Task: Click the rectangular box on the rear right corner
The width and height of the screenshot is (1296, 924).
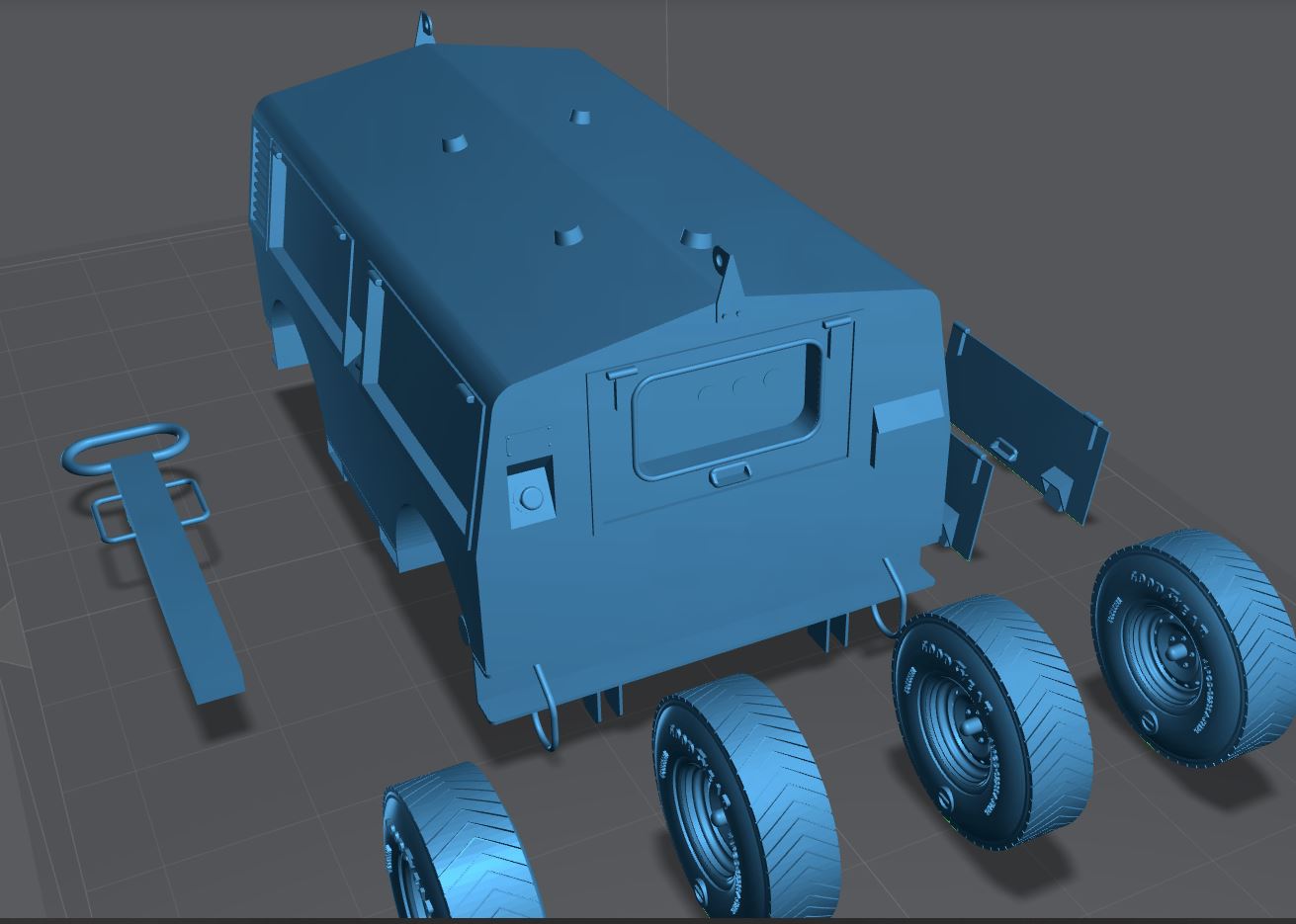Action: click(905, 415)
